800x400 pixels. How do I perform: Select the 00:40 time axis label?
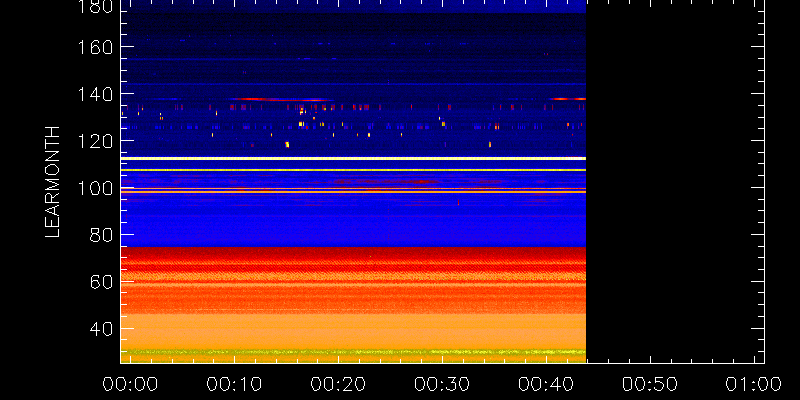(x=546, y=384)
